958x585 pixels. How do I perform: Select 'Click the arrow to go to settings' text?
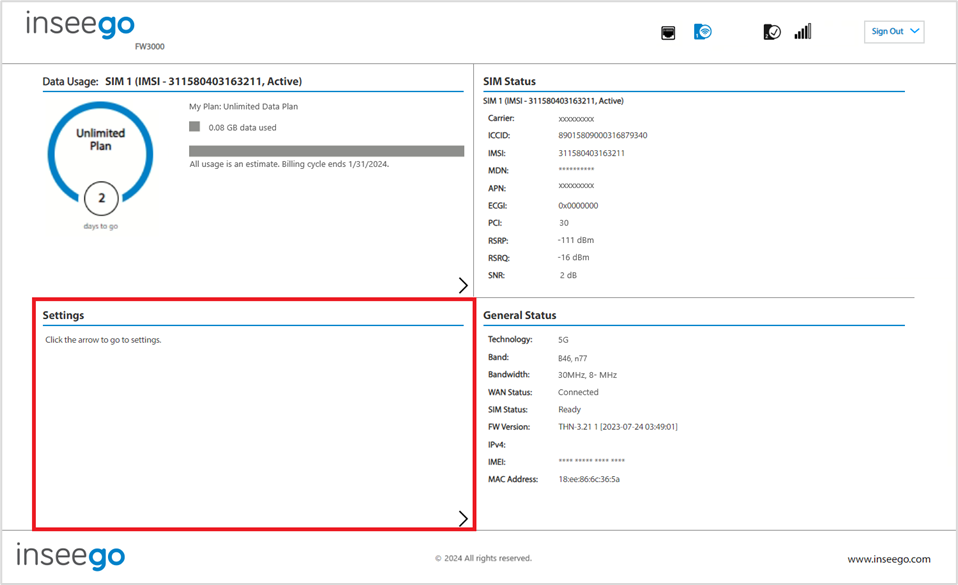[x=103, y=340]
